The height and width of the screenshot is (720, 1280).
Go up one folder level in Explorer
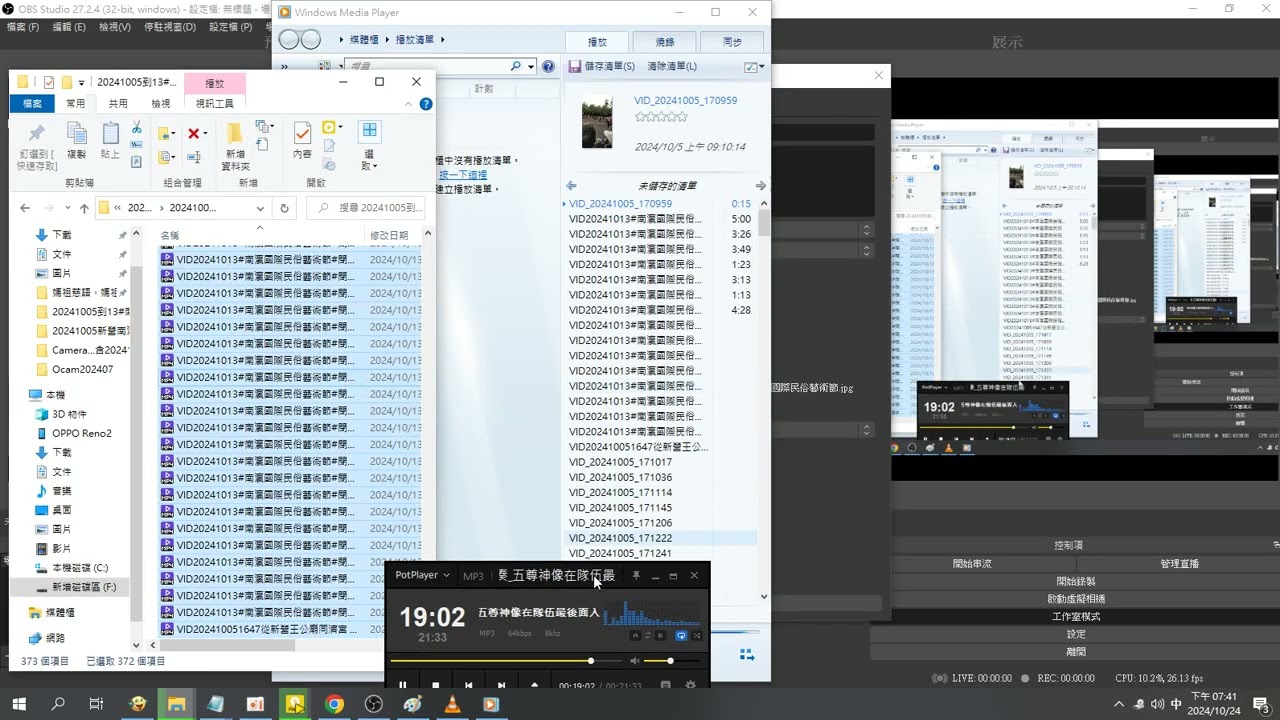84,208
